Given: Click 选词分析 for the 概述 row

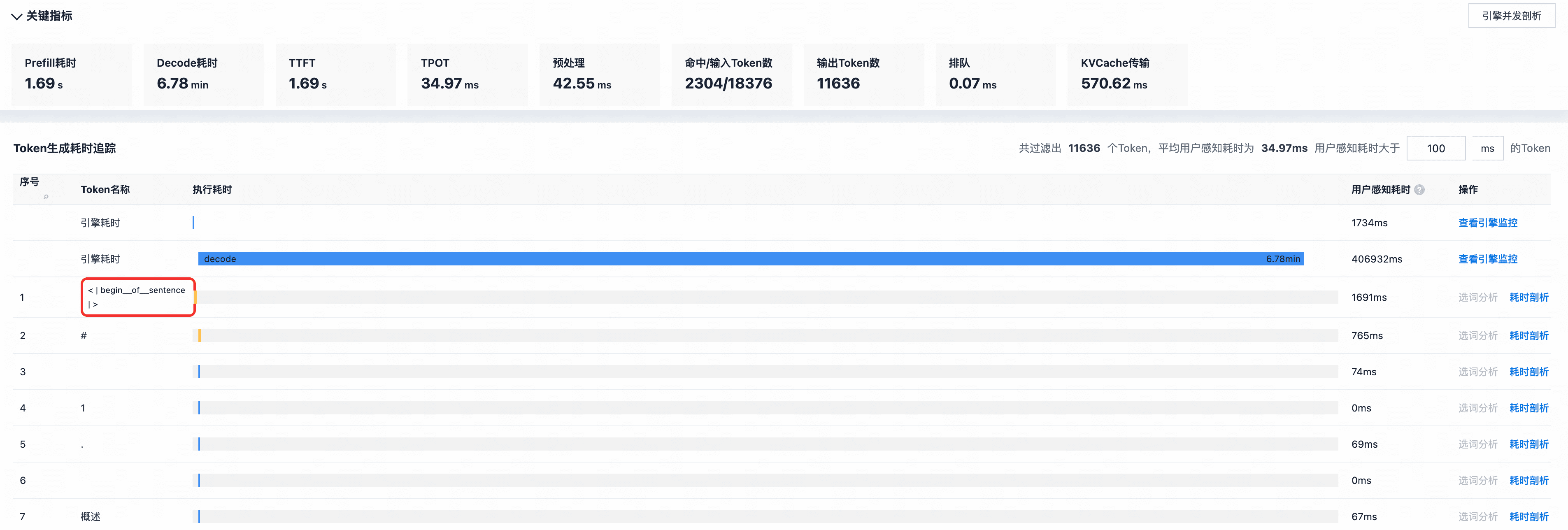Looking at the screenshot, I should (x=1477, y=516).
